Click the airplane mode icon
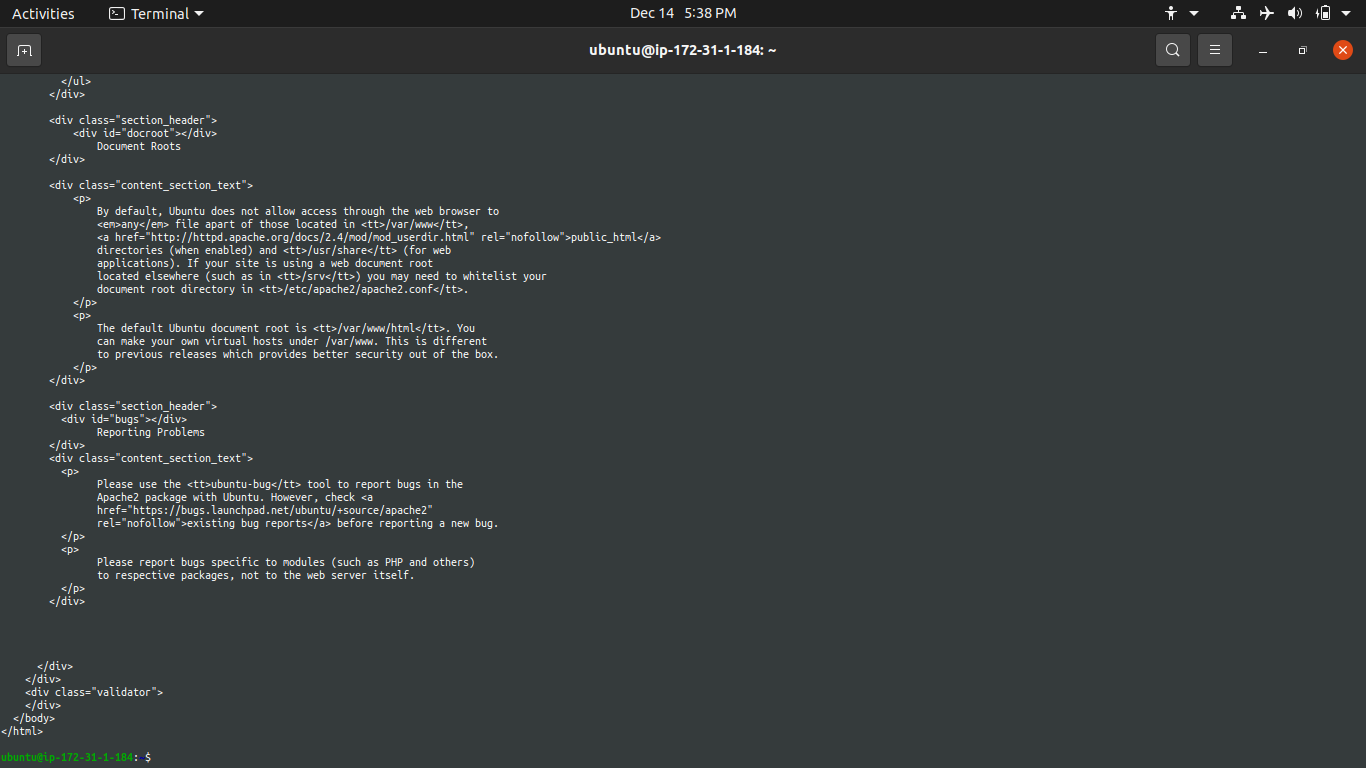Image resolution: width=1366 pixels, height=768 pixels. tap(1266, 13)
